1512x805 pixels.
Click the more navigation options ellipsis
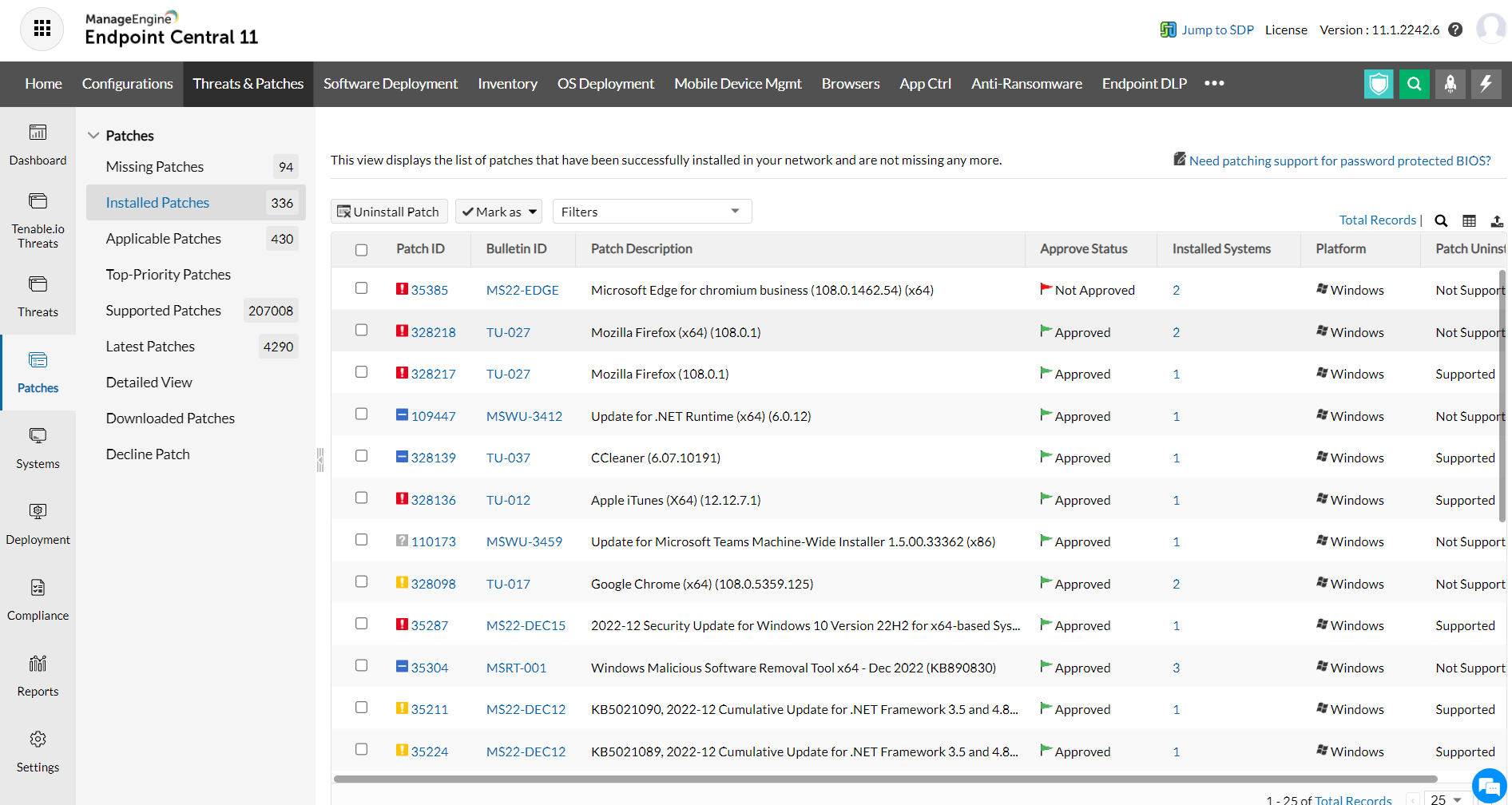pyautogui.click(x=1214, y=83)
